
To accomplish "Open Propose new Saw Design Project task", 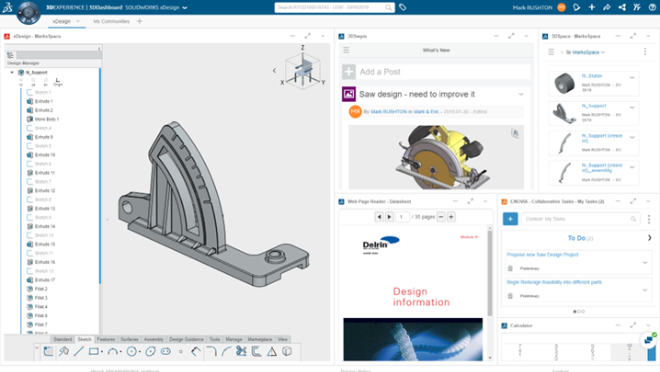I will click(x=543, y=255).
